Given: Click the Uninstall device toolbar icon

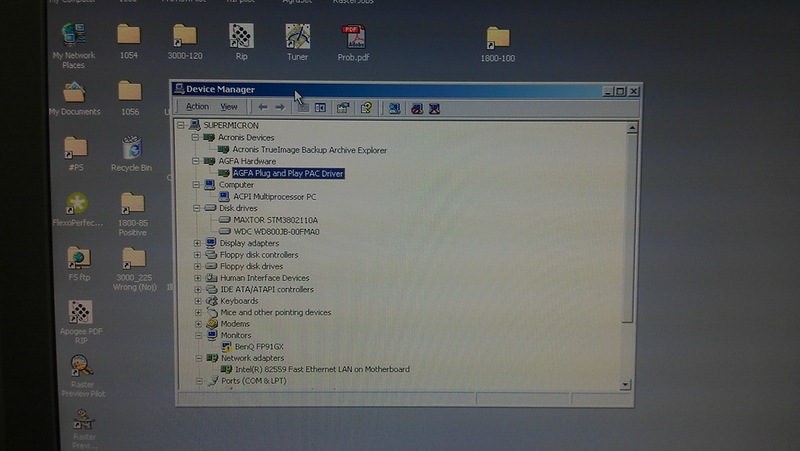Looking at the screenshot, I should coord(435,109).
